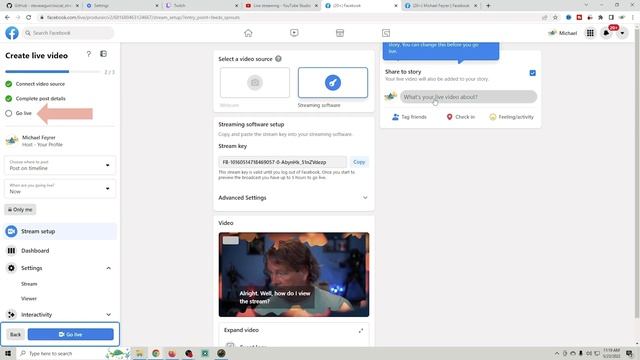
Task: Open the Watch video icon in top navigation
Action: click(x=294, y=33)
